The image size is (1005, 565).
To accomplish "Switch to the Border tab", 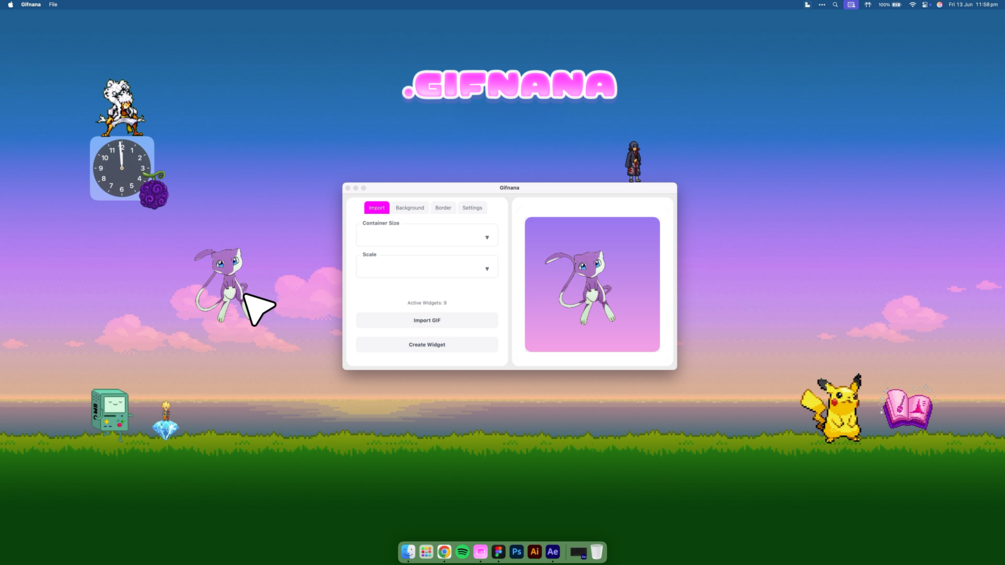I will pos(443,208).
